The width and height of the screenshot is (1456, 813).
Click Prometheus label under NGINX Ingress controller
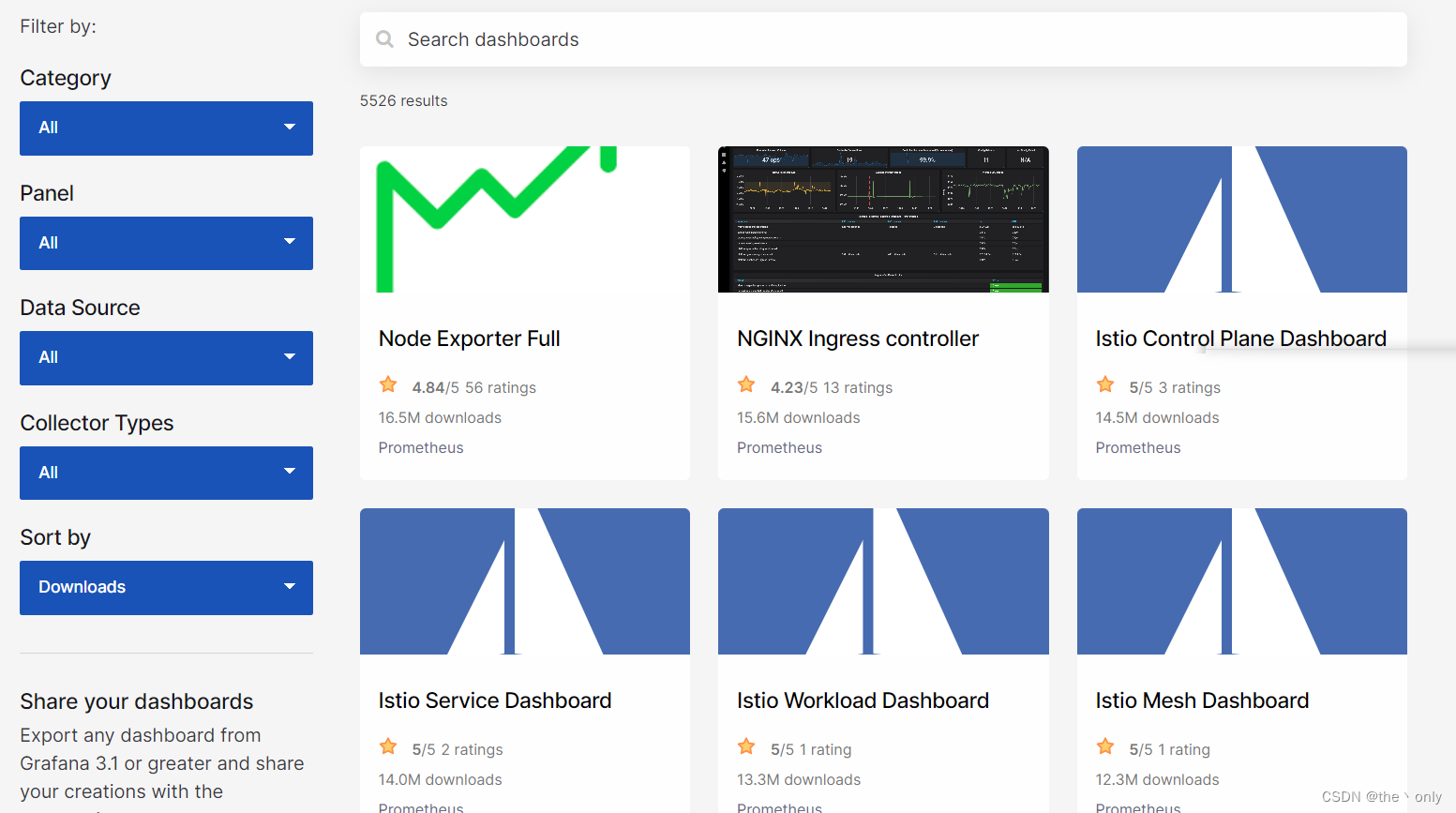click(x=779, y=447)
